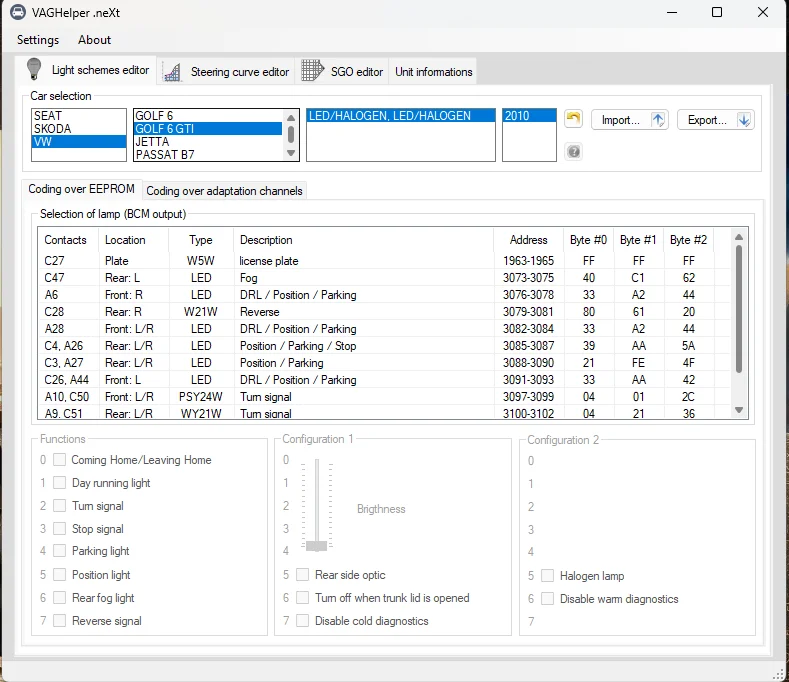Switch to Coding over adaptation channels tab
This screenshot has width=789, height=682.
tap(224, 190)
